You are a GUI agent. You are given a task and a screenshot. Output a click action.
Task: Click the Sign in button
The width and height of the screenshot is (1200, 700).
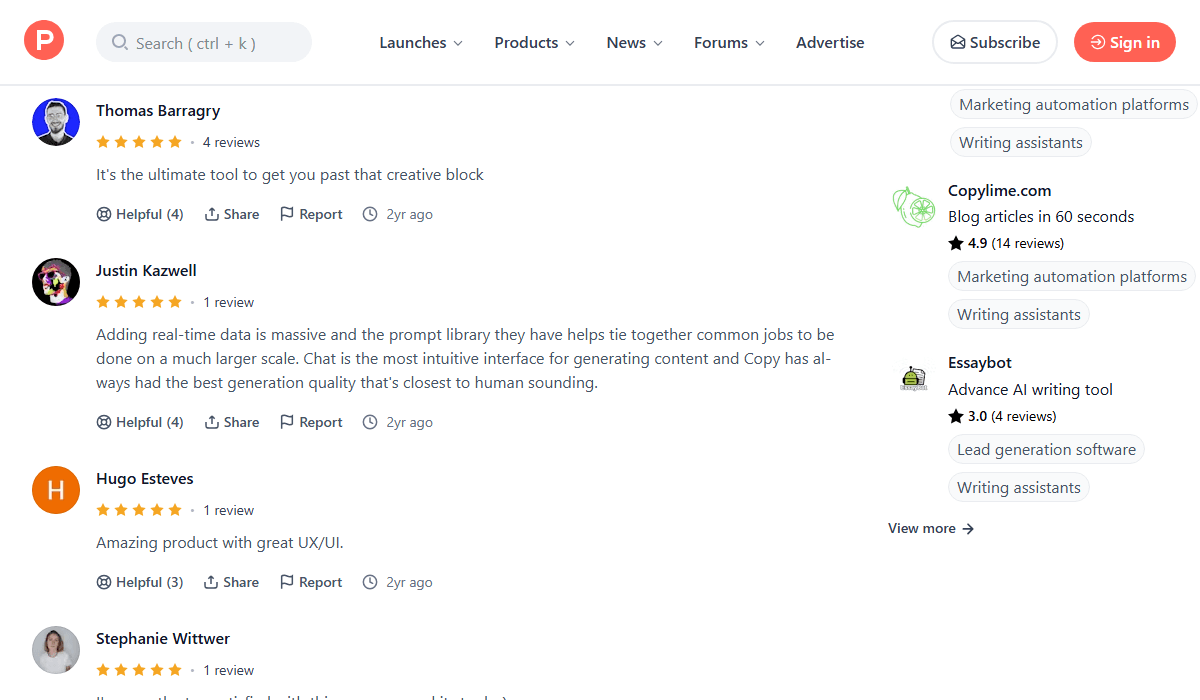coord(1124,42)
